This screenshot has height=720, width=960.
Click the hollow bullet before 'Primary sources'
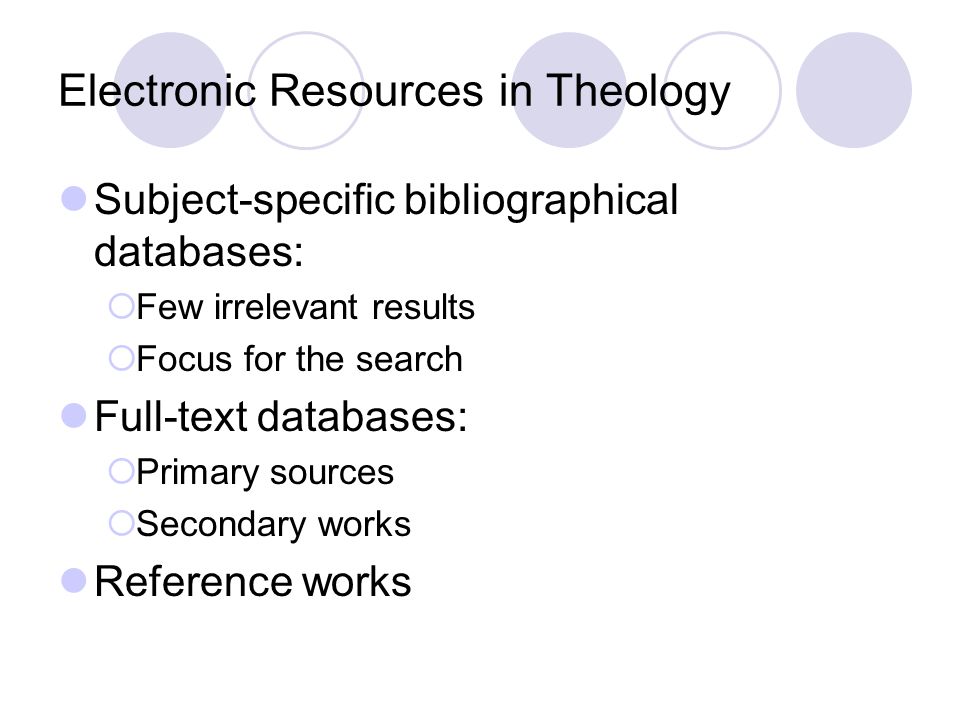click(x=121, y=471)
